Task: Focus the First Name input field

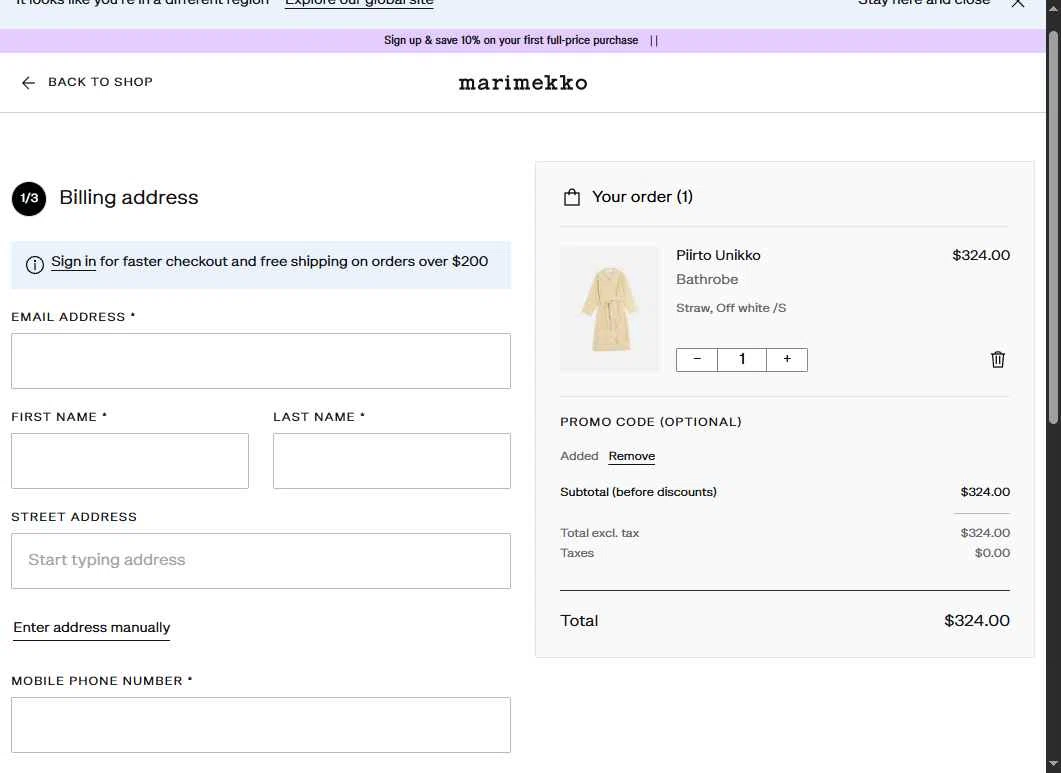Action: pyautogui.click(x=130, y=461)
